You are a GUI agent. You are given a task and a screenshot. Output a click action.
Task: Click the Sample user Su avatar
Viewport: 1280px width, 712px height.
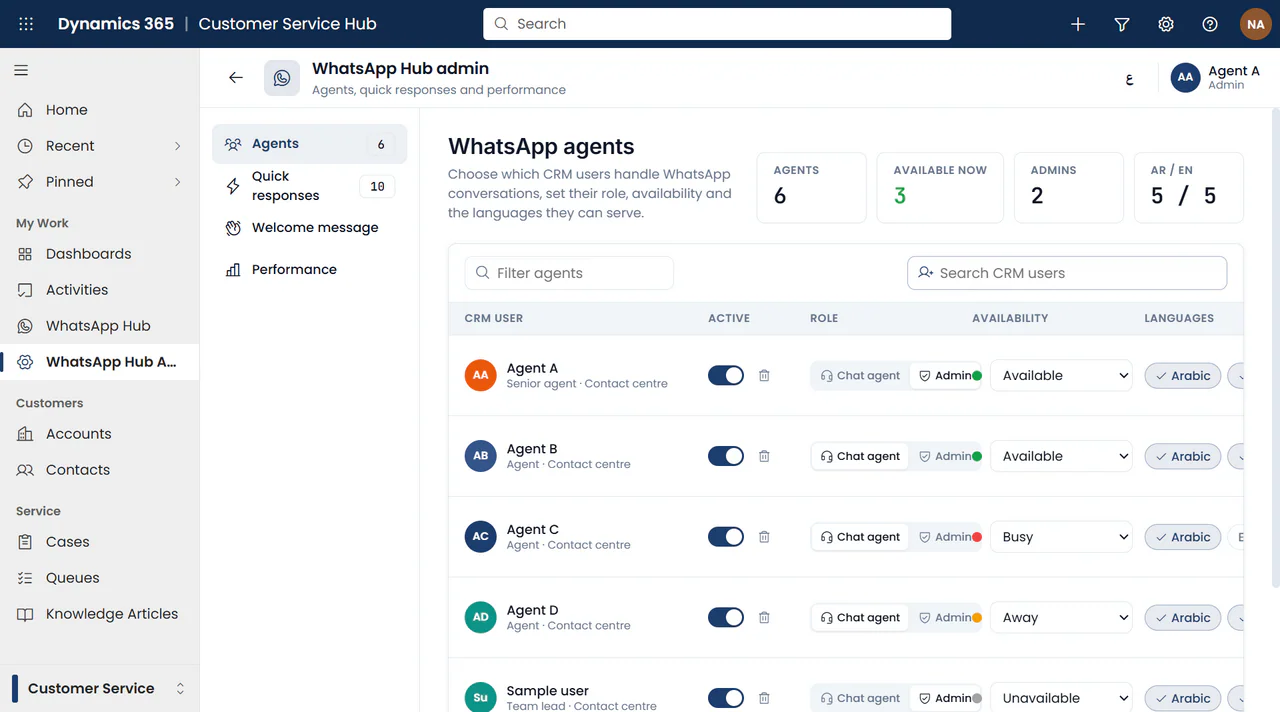[481, 697]
